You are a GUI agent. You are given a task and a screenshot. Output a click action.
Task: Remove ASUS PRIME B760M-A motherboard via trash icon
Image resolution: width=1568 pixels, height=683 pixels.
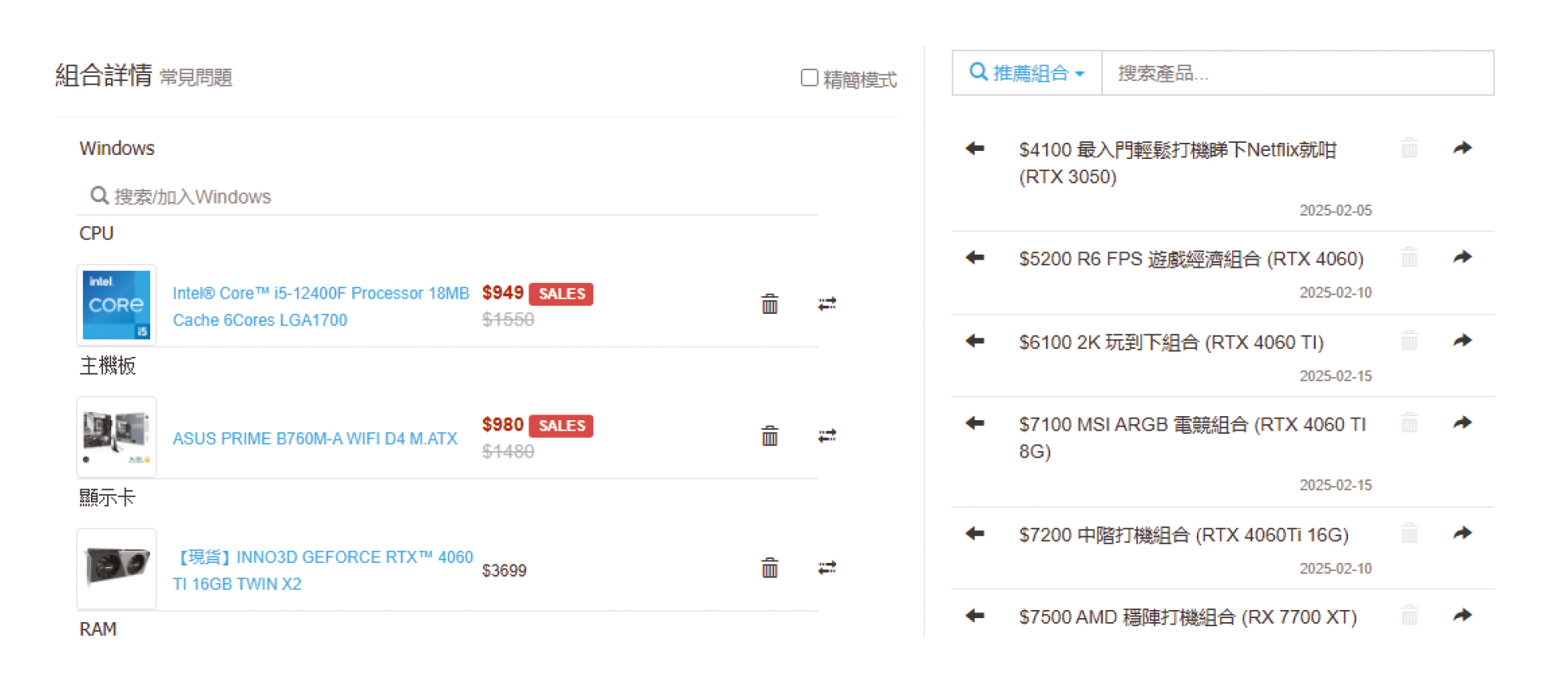[769, 436]
